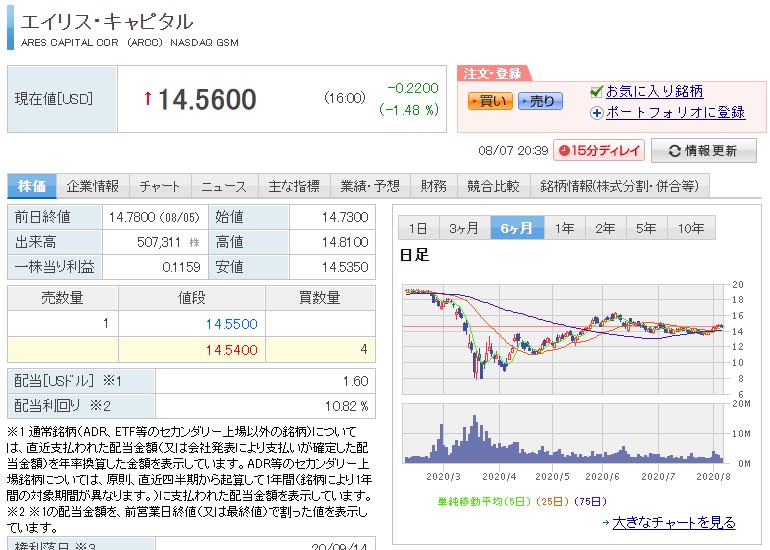Click the volume bar chart
Viewport: 770px width, 550px height.
[x=563, y=434]
